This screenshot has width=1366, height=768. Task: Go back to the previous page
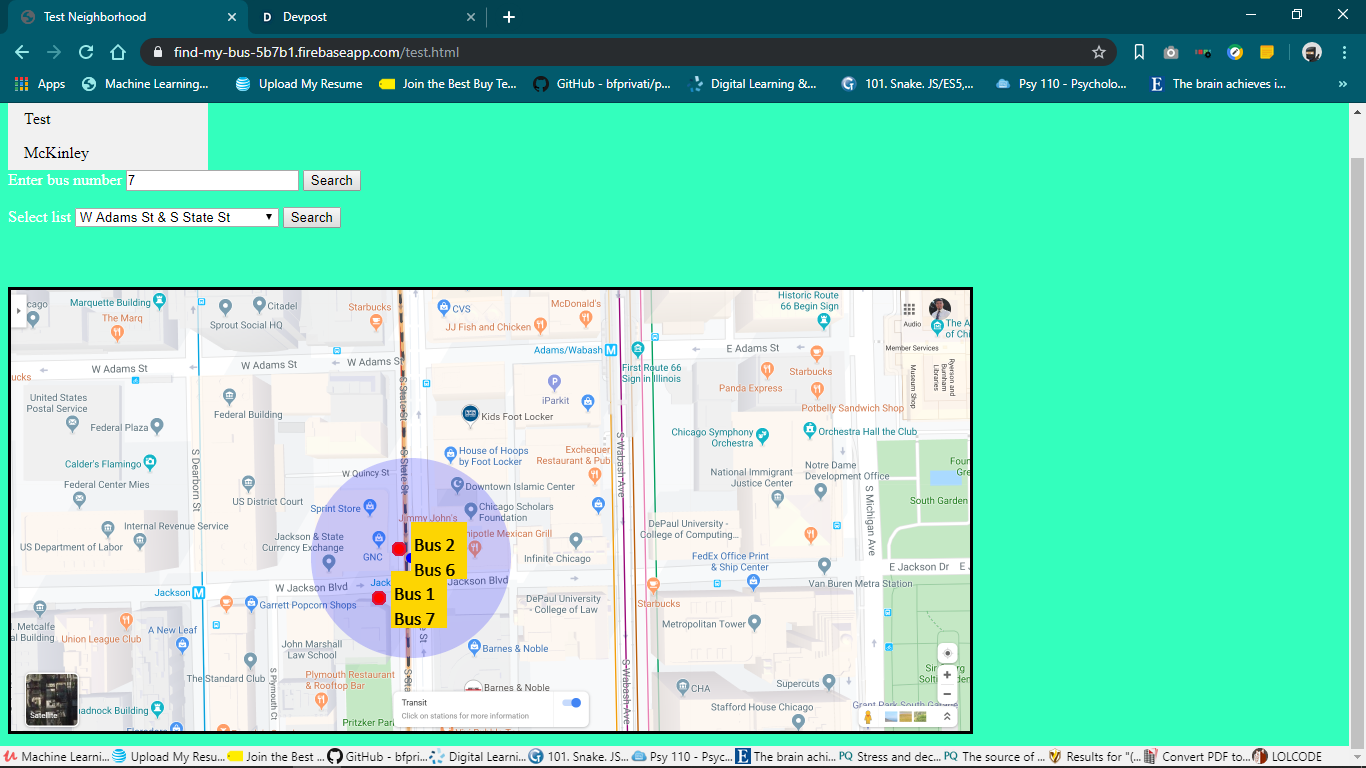(x=22, y=52)
